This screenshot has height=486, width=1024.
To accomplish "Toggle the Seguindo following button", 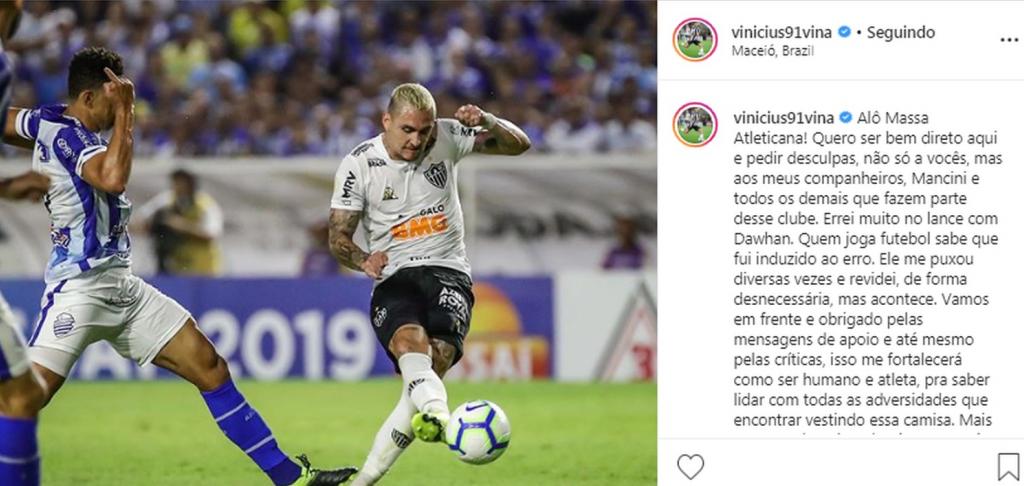I will coord(901,32).
